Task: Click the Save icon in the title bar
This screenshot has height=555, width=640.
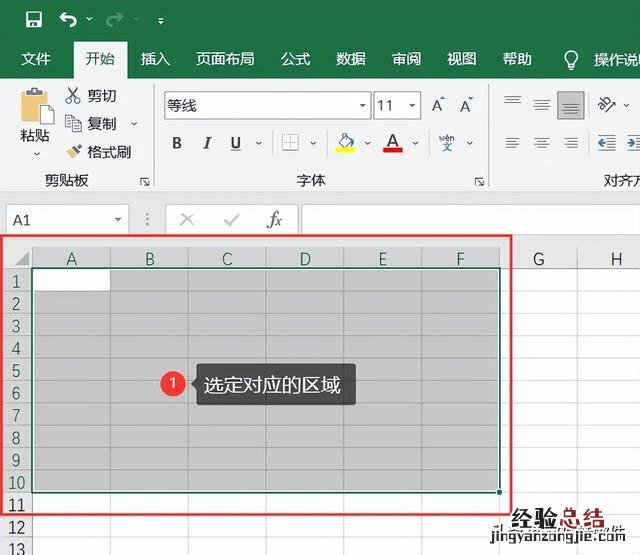Action: pyautogui.click(x=33, y=20)
